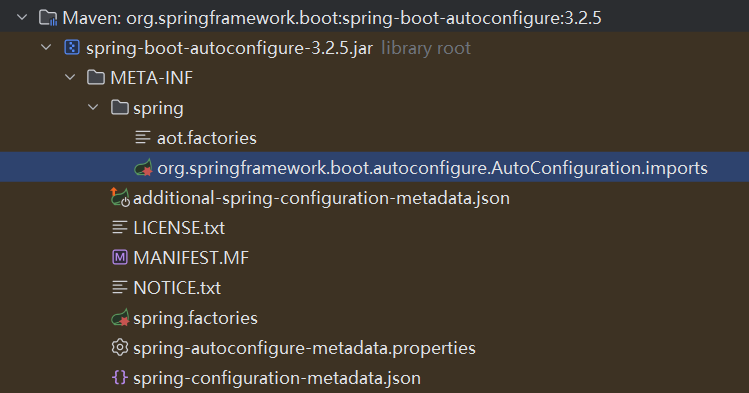The width and height of the screenshot is (749, 393).
Task: Click the spring folder icon
Action: (x=120, y=107)
